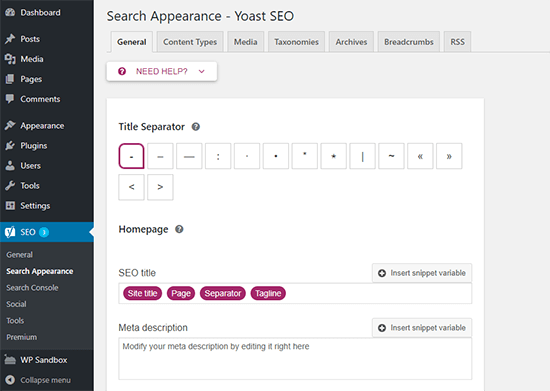Switch to the Archives tab
Image resolution: width=550 pixels, height=391 pixels.
point(351,42)
